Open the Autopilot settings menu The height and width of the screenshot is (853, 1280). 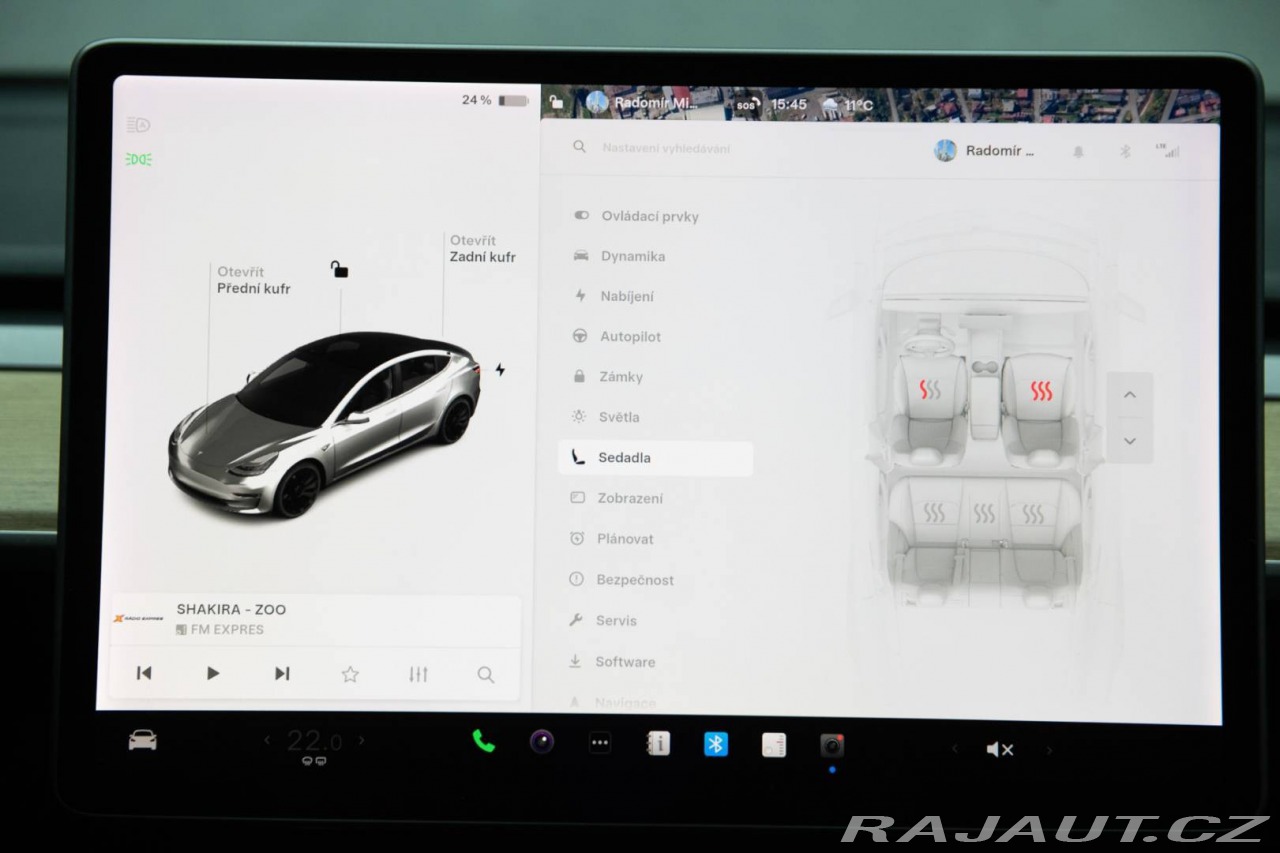(630, 337)
